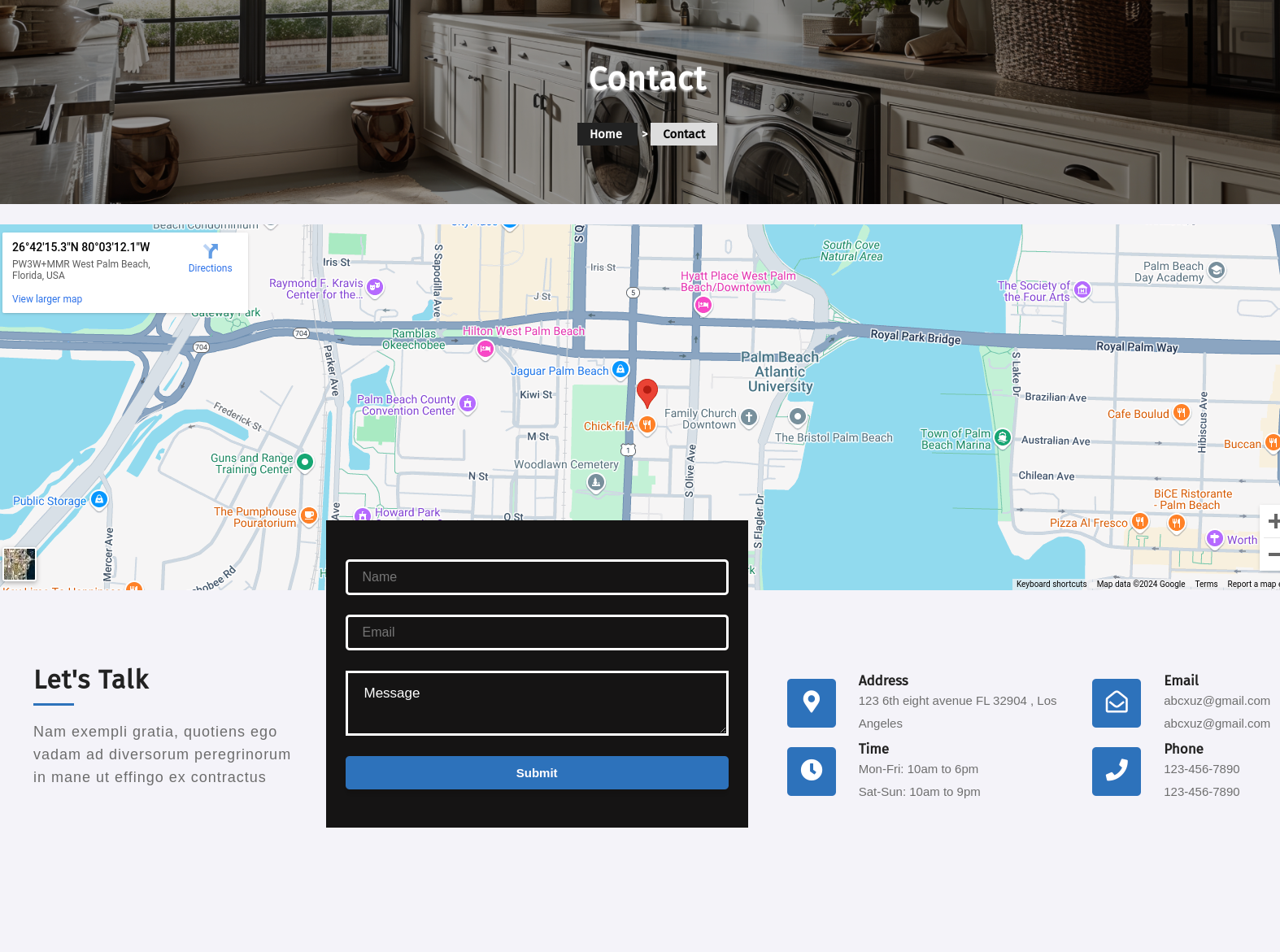1280x952 pixels.
Task: Click the blue Phone handset icon
Action: click(1117, 772)
